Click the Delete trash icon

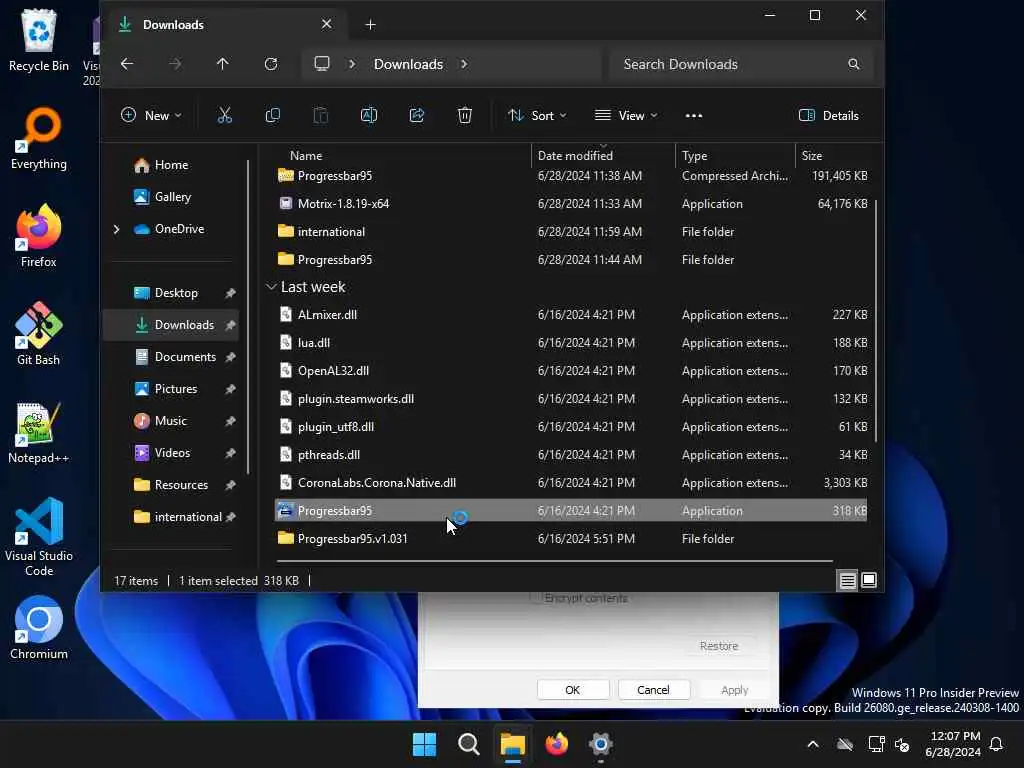[x=464, y=116]
